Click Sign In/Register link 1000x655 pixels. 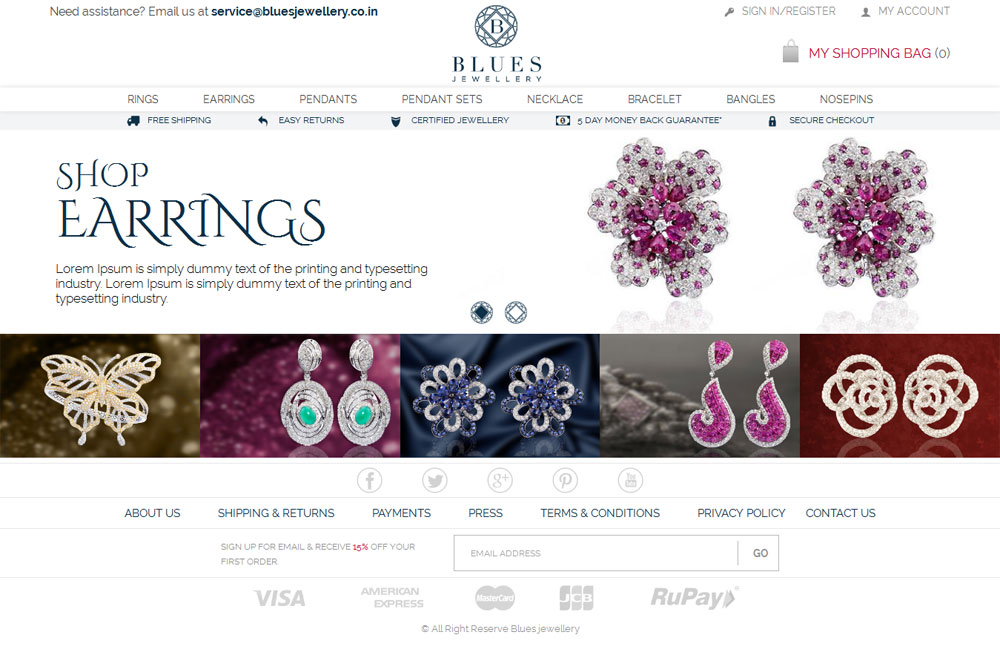(x=788, y=11)
